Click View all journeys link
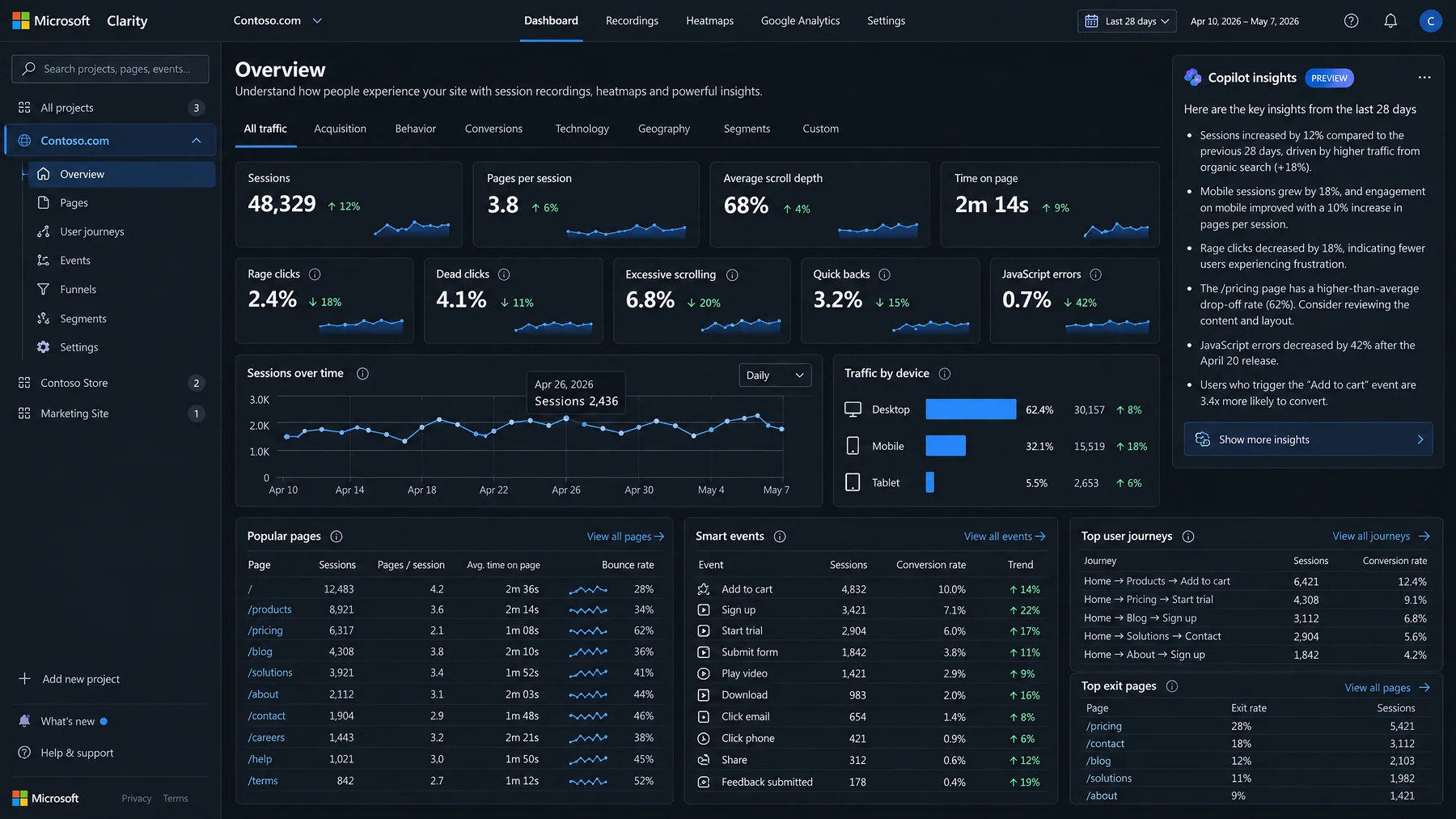The height and width of the screenshot is (819, 1456). tap(1381, 537)
